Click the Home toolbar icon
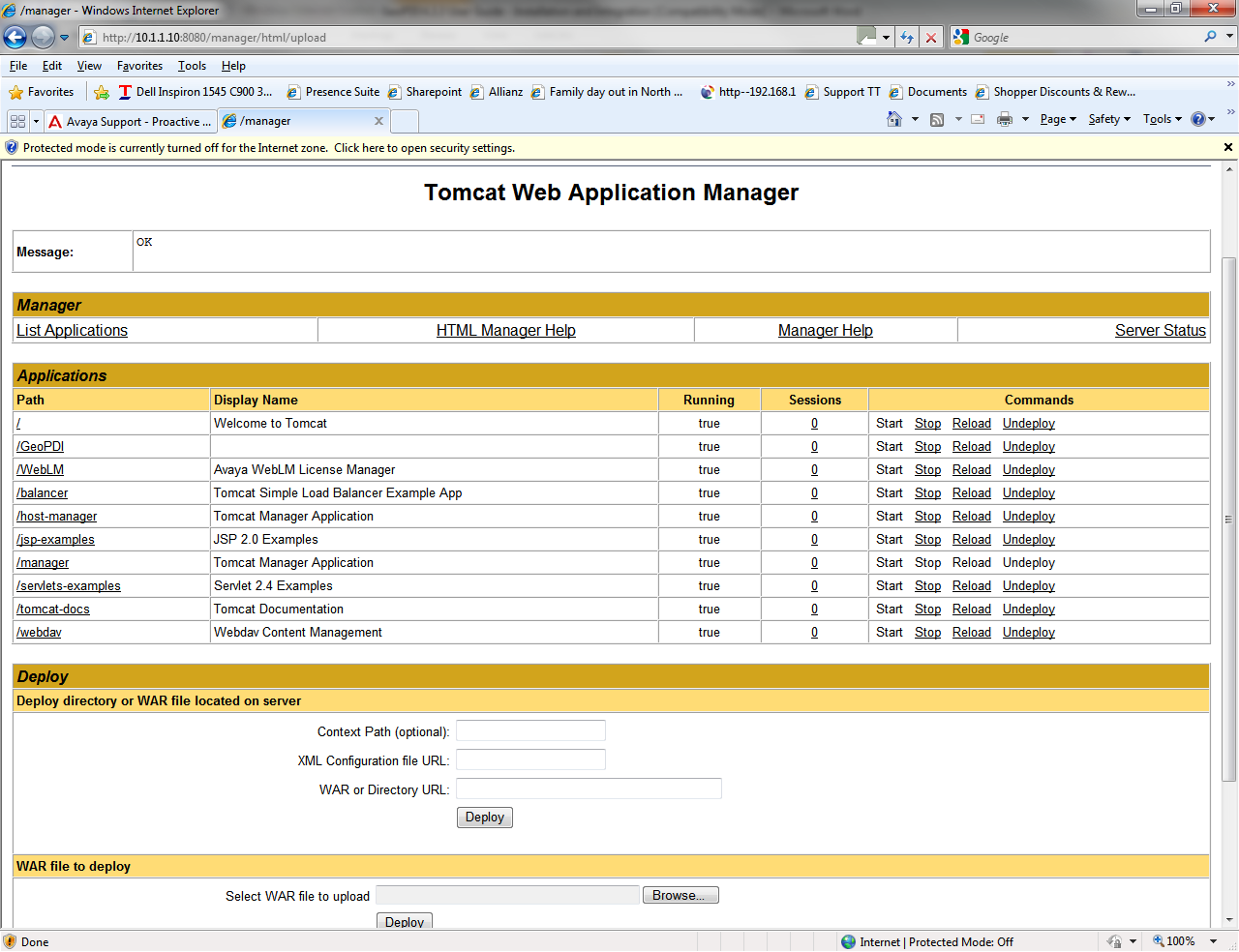 click(894, 119)
